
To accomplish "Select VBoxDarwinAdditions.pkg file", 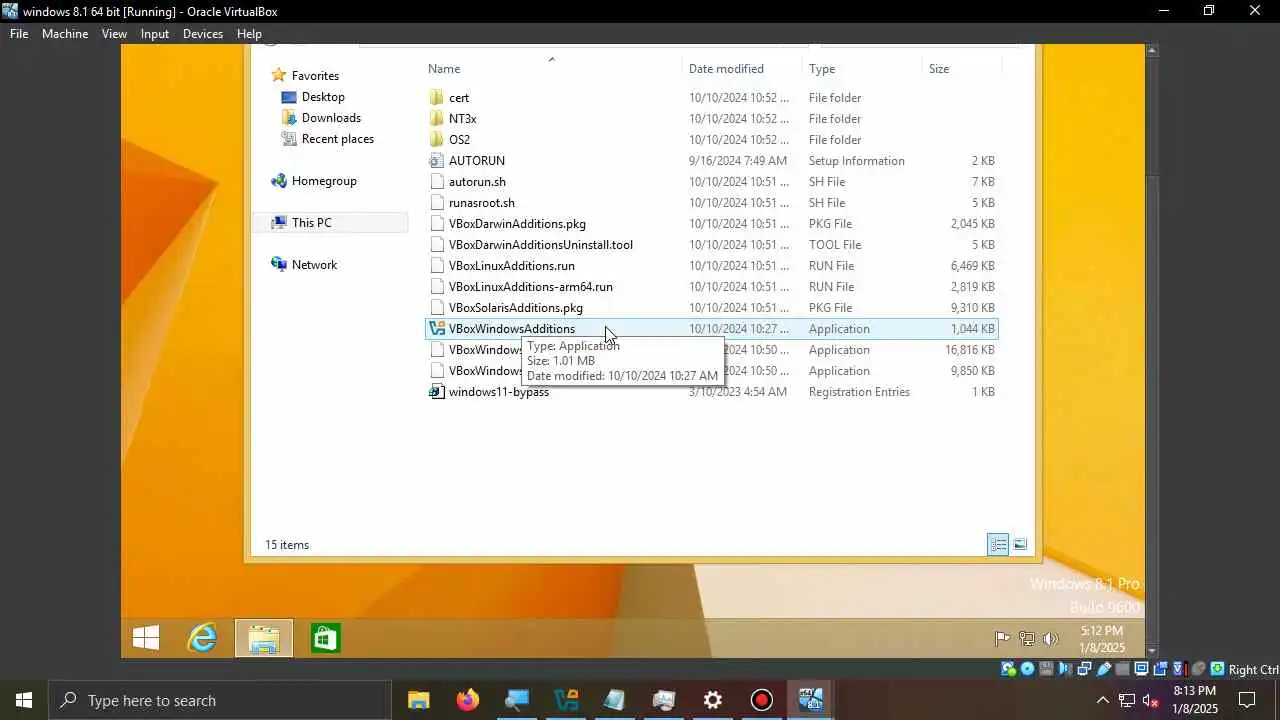I will [x=517, y=224].
